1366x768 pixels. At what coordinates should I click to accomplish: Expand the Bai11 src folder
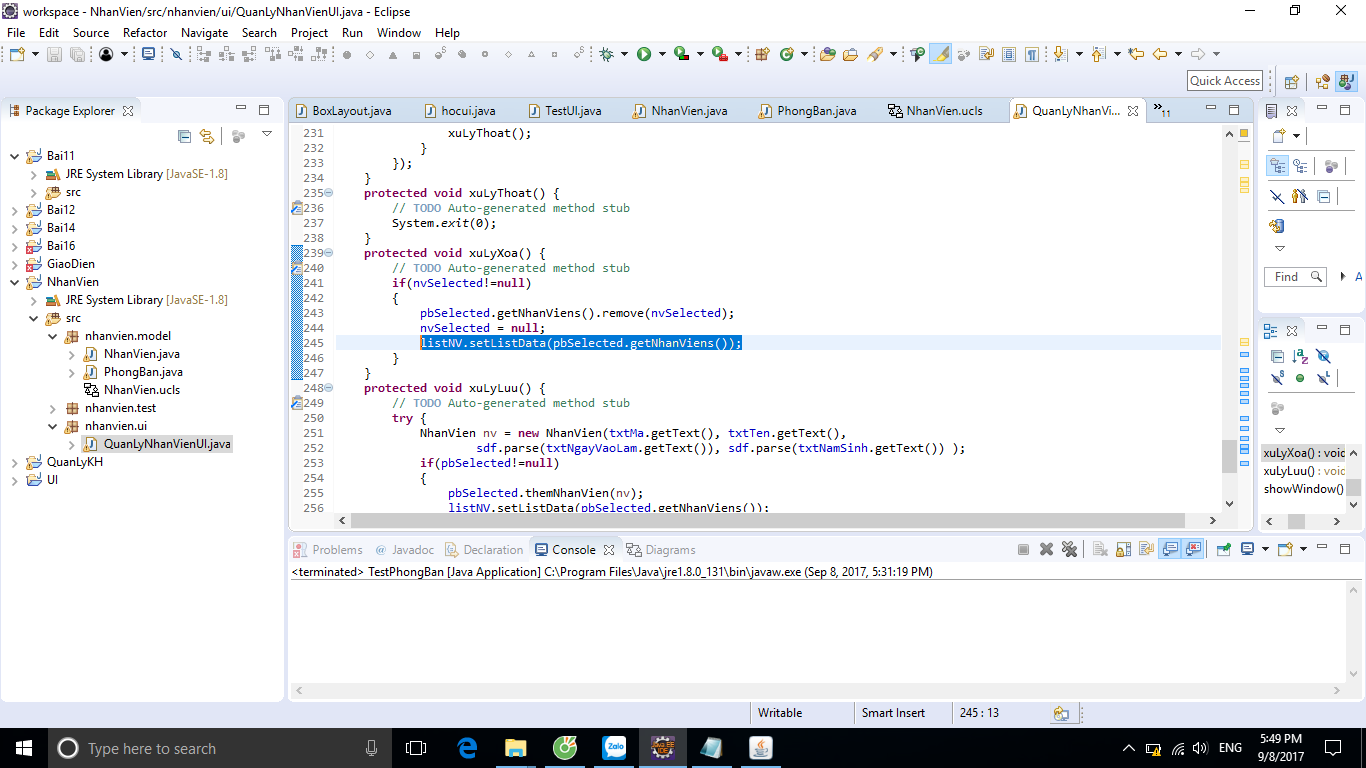(x=34, y=192)
